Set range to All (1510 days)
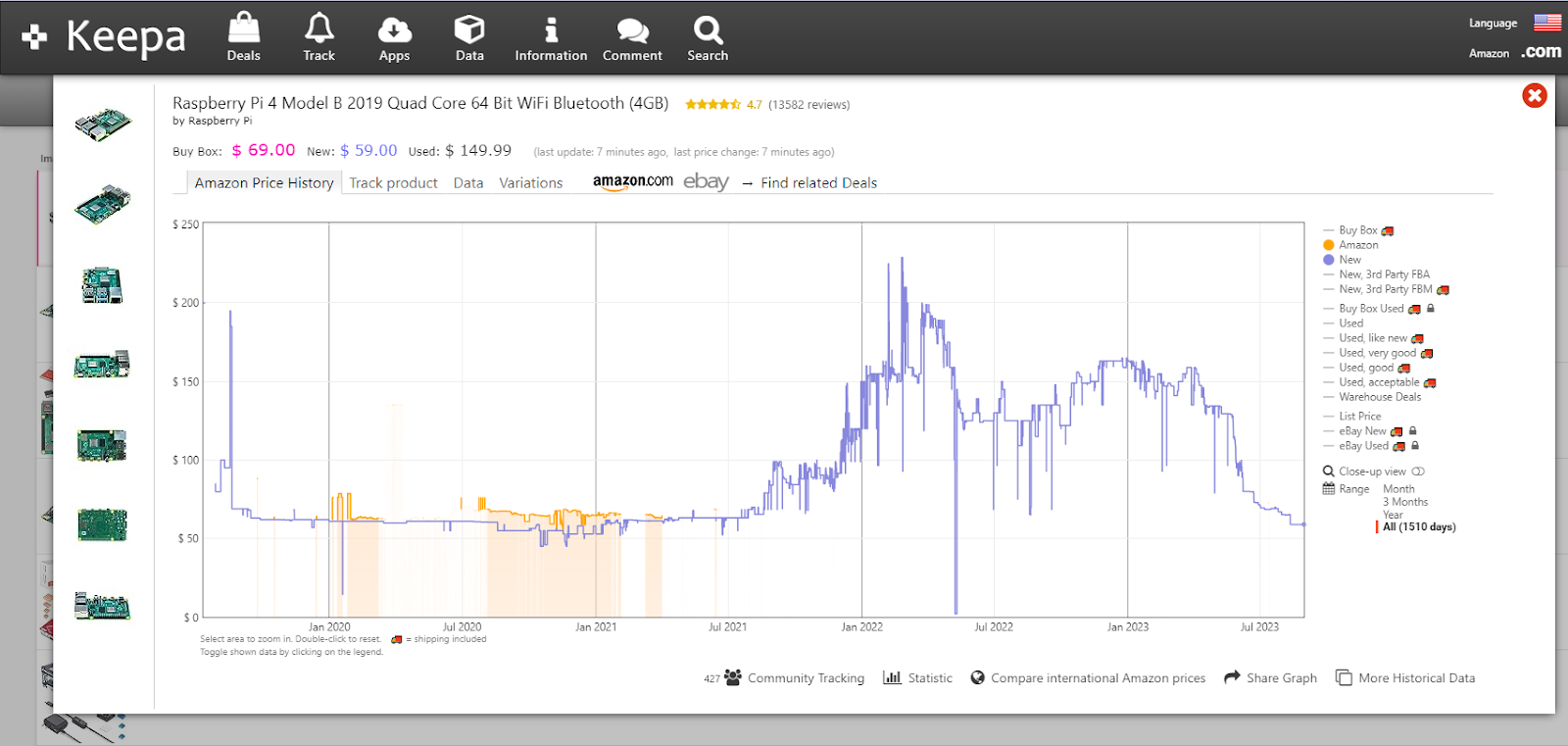Image resolution: width=1568 pixels, height=746 pixels. 1419,527
